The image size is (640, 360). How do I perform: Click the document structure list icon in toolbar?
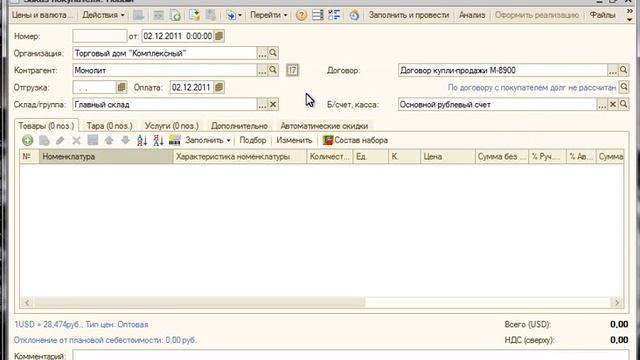(x=318, y=15)
